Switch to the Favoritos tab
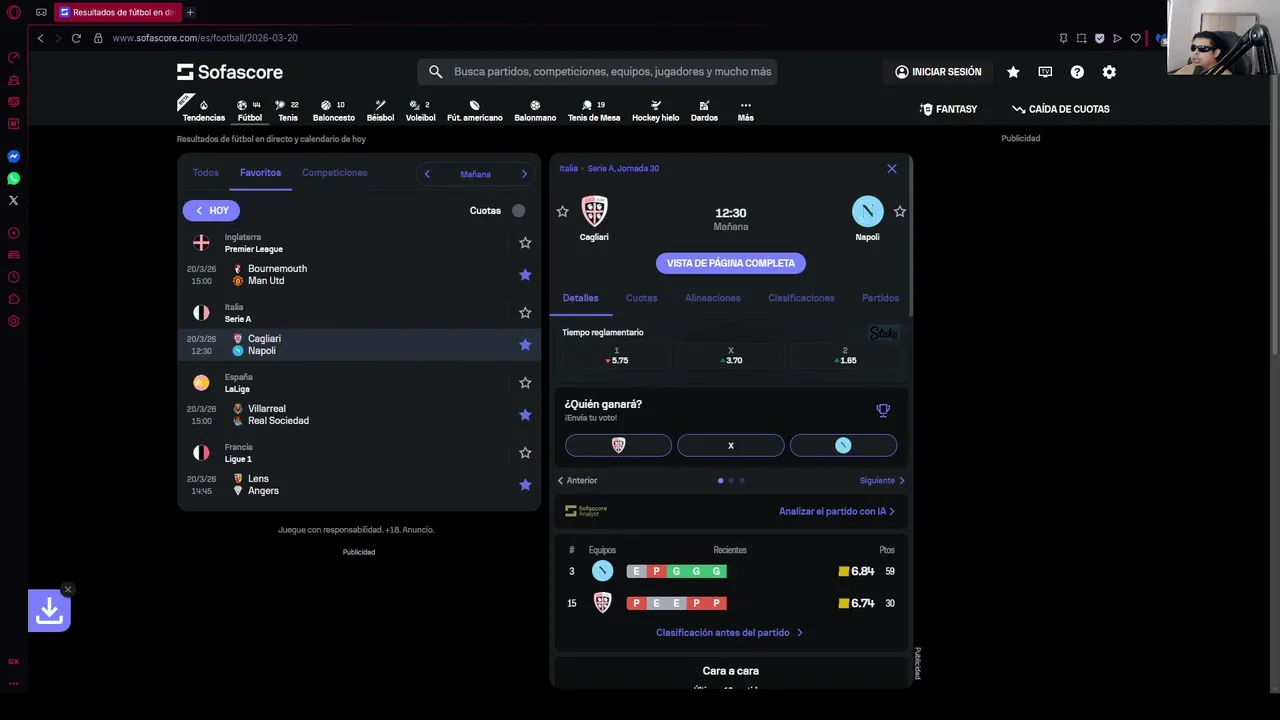 click(260, 173)
